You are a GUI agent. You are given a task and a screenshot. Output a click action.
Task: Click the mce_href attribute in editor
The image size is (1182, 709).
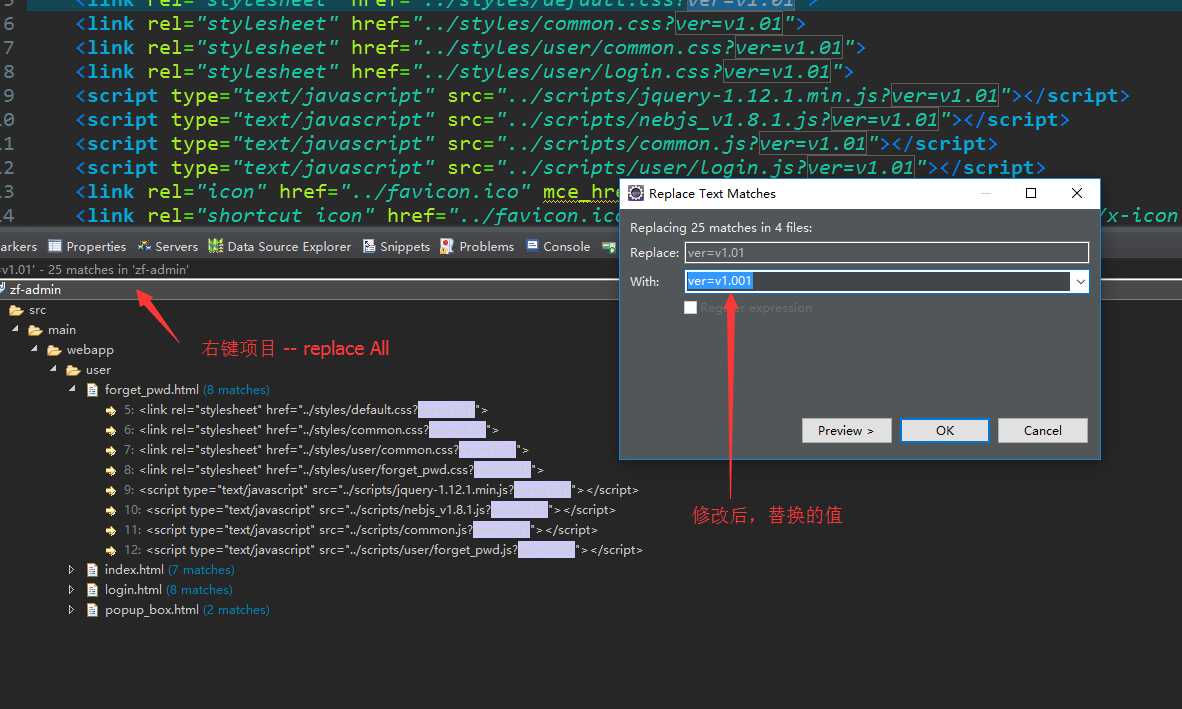pos(580,192)
